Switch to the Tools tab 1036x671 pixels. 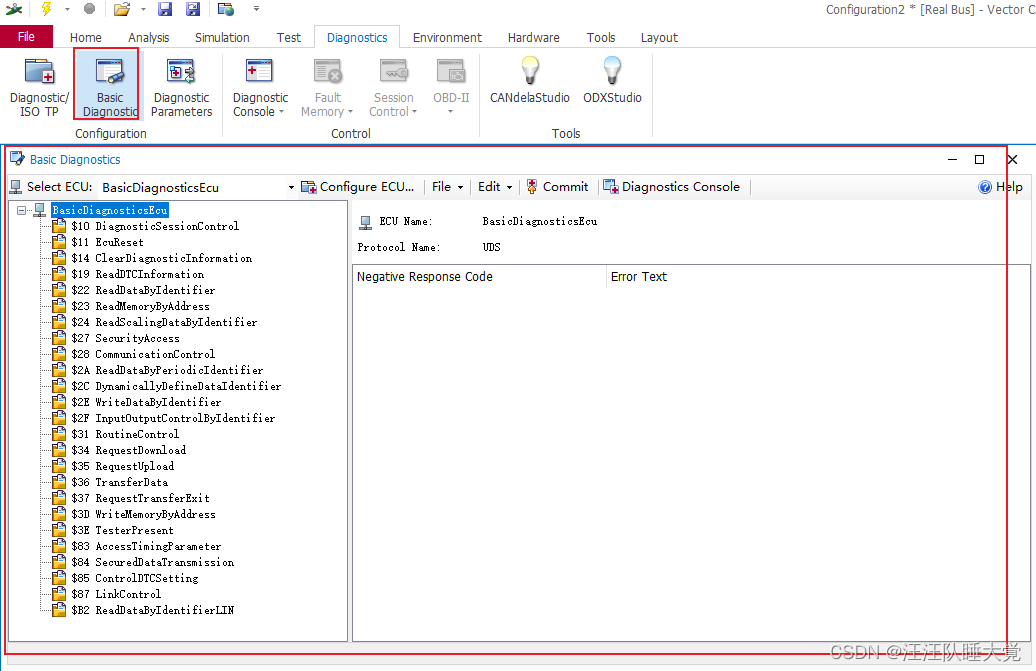(601, 38)
